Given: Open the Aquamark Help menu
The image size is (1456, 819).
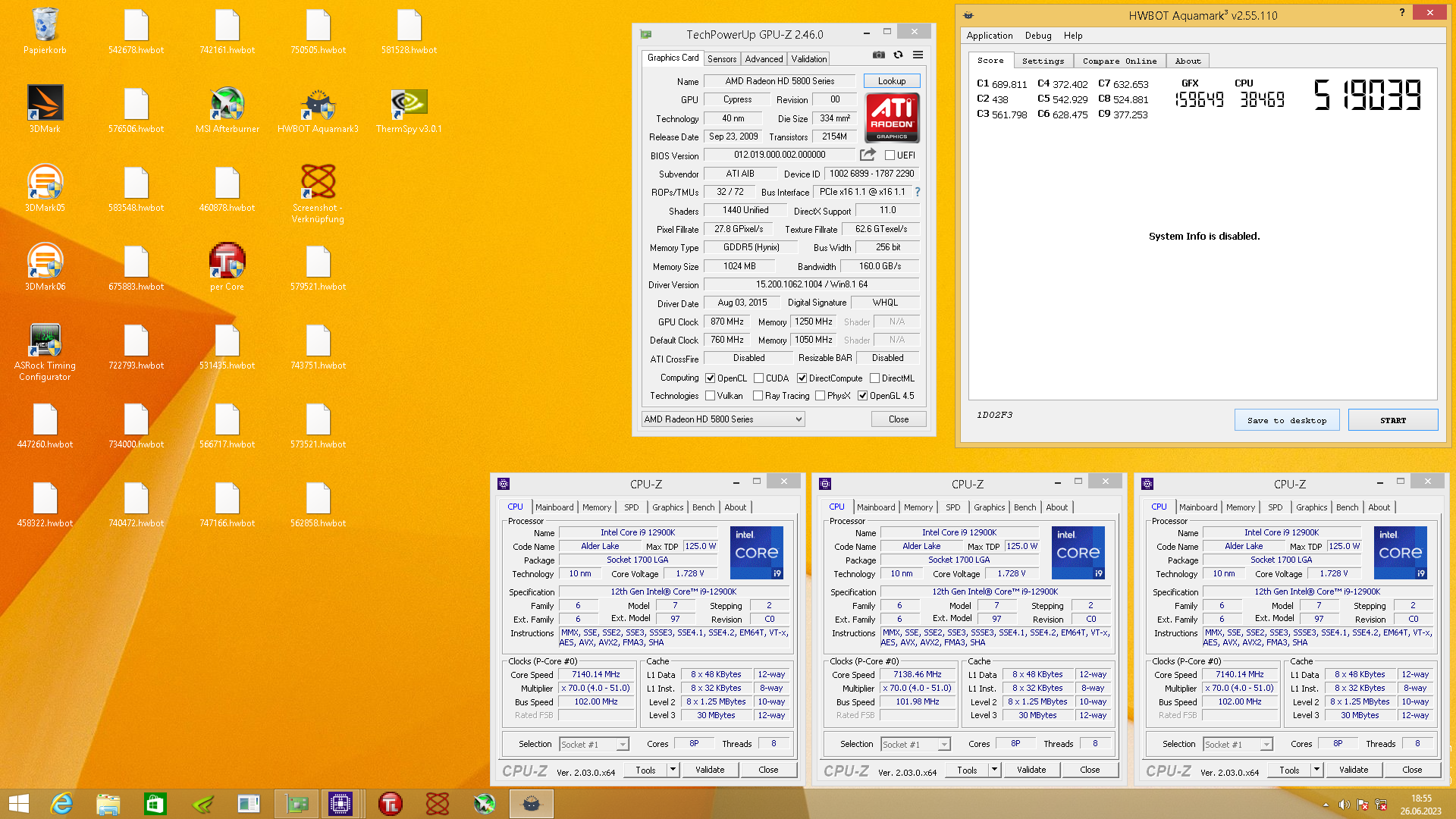Looking at the screenshot, I should 1072,36.
